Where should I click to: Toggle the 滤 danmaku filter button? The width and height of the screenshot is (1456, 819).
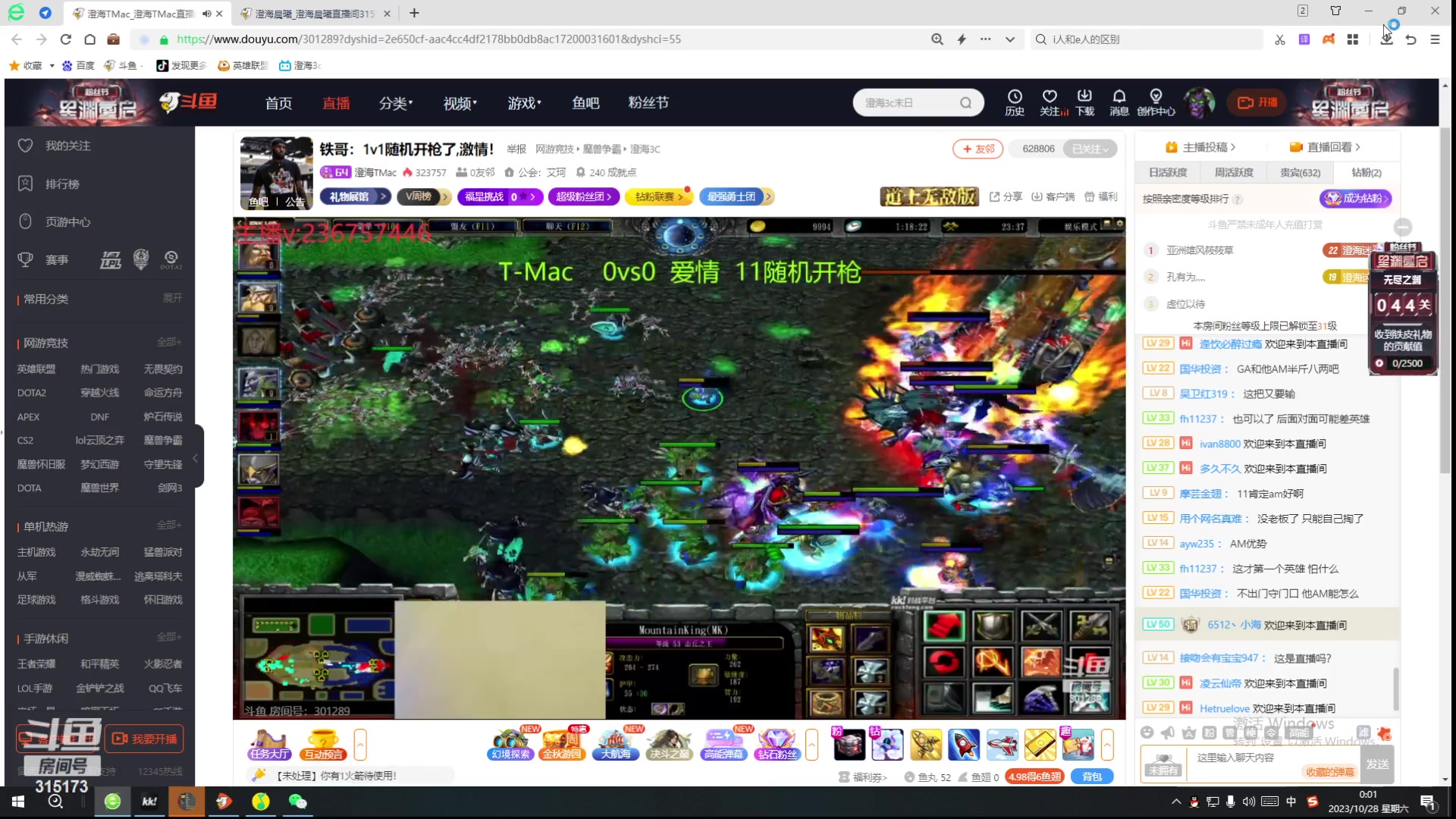(x=1363, y=733)
